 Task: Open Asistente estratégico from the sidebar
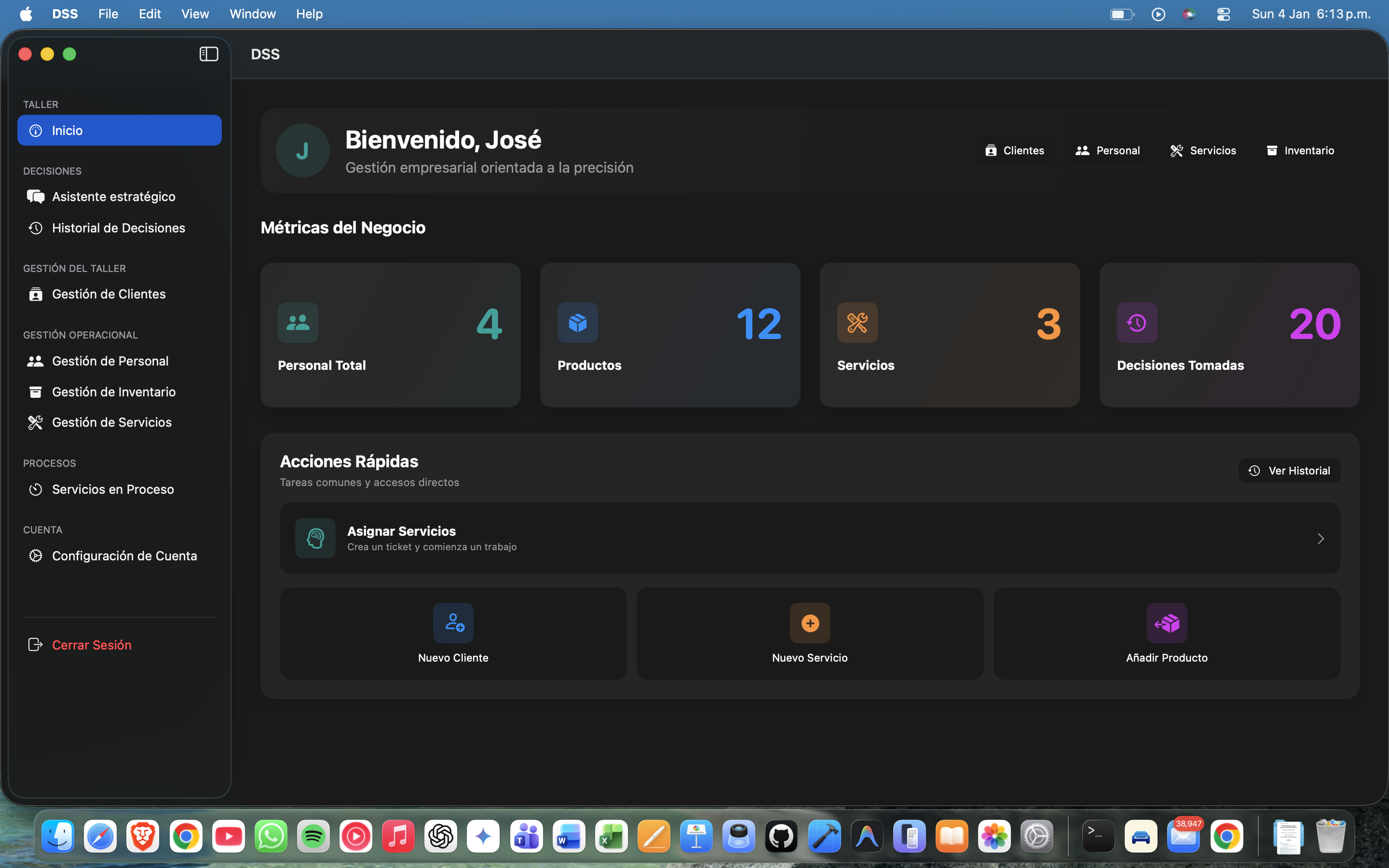[x=114, y=196]
